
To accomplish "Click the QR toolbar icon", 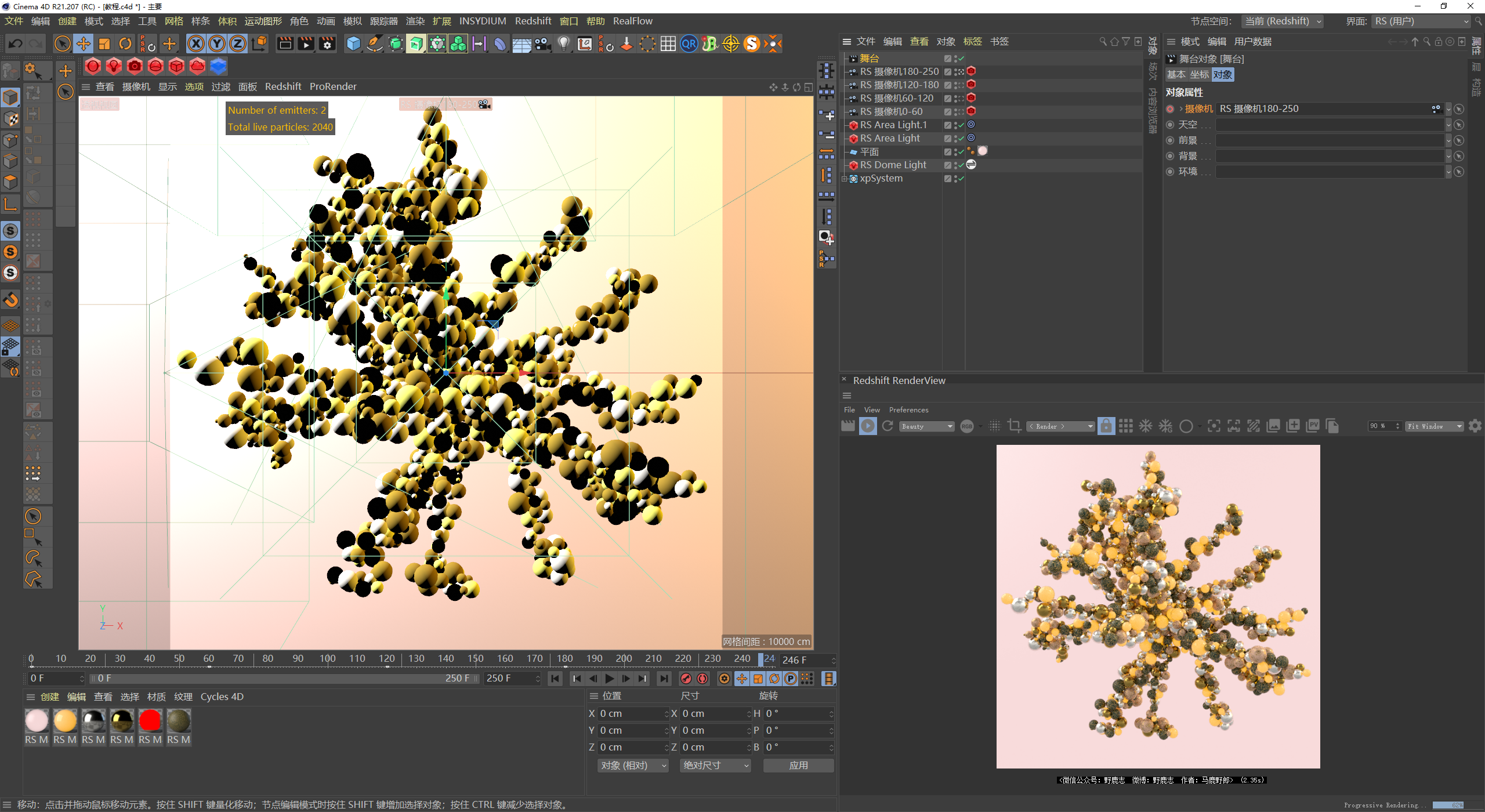I will click(689, 43).
